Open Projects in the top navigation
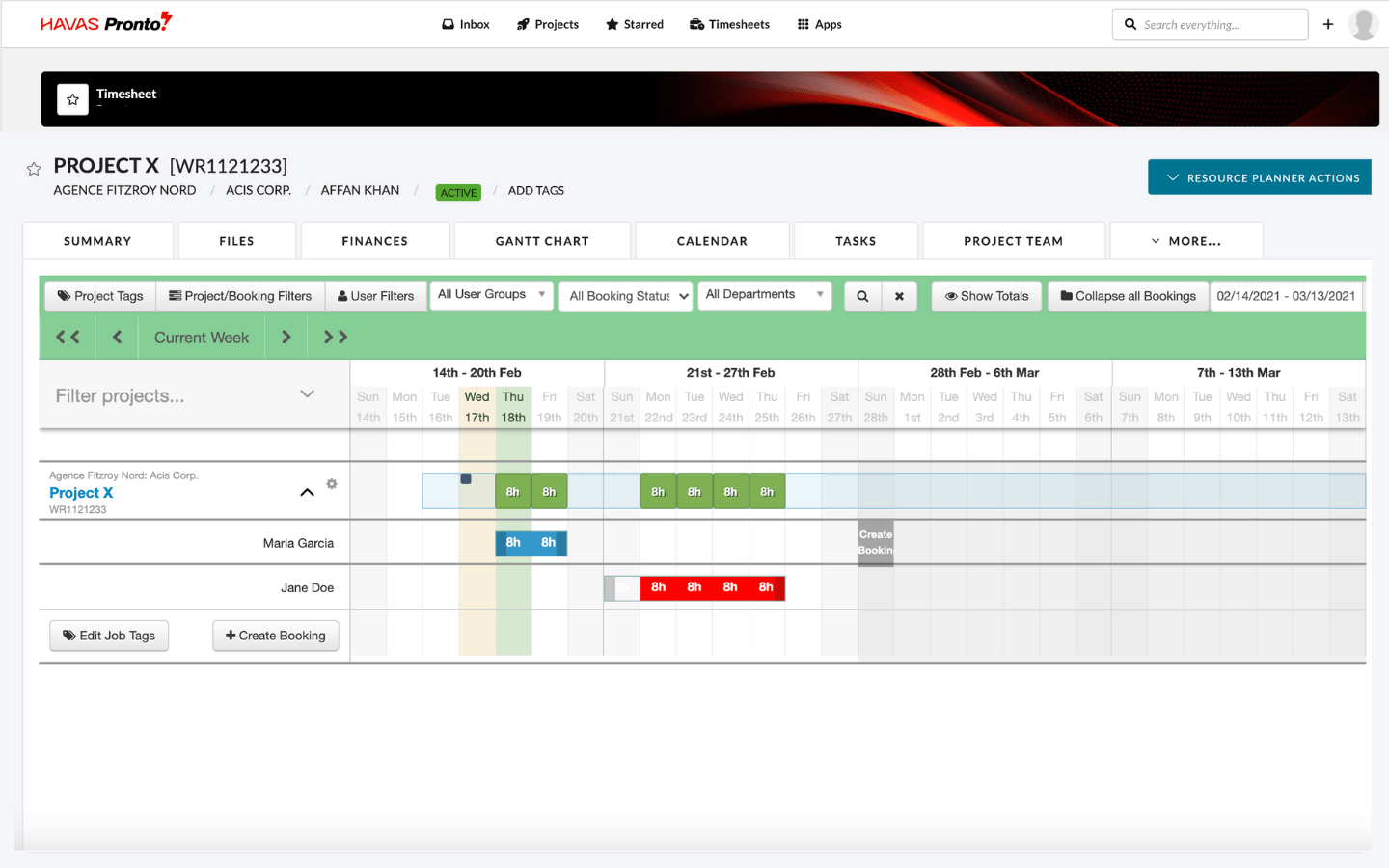 pos(548,24)
